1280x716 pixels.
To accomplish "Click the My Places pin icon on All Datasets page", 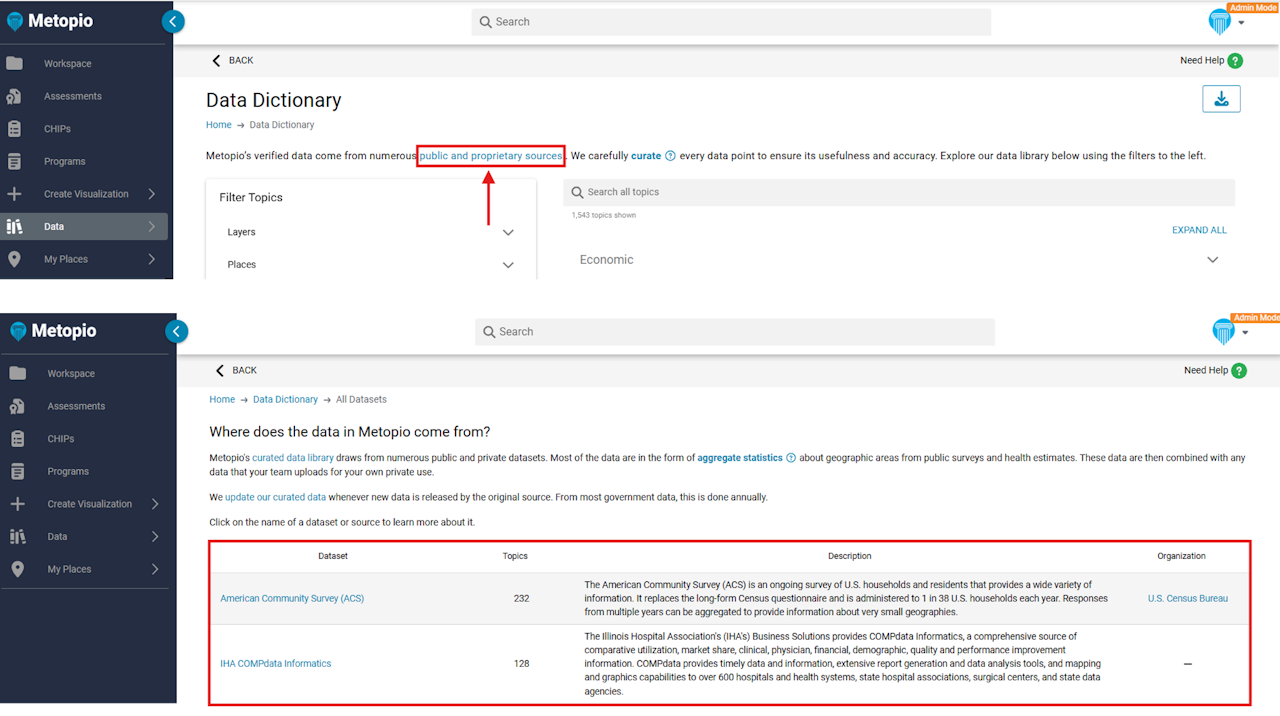I will [x=18, y=569].
